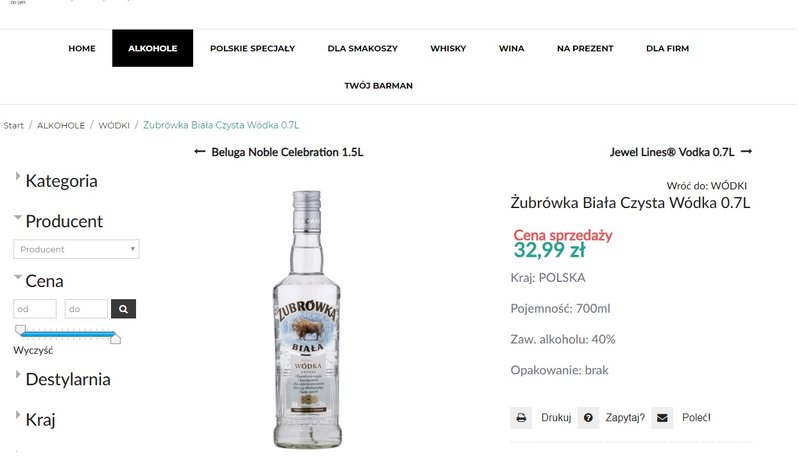Open the WHISKY menu item
This screenshot has height=470, width=799.
pos(448,48)
